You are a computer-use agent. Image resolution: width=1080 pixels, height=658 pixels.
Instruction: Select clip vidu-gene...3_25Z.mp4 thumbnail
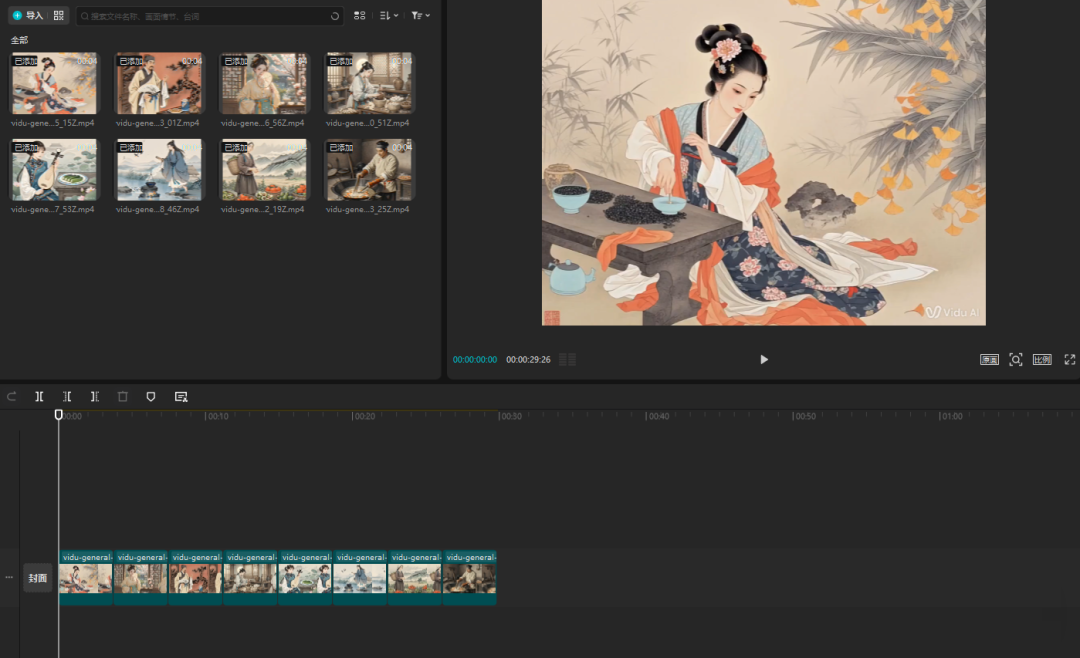point(368,169)
